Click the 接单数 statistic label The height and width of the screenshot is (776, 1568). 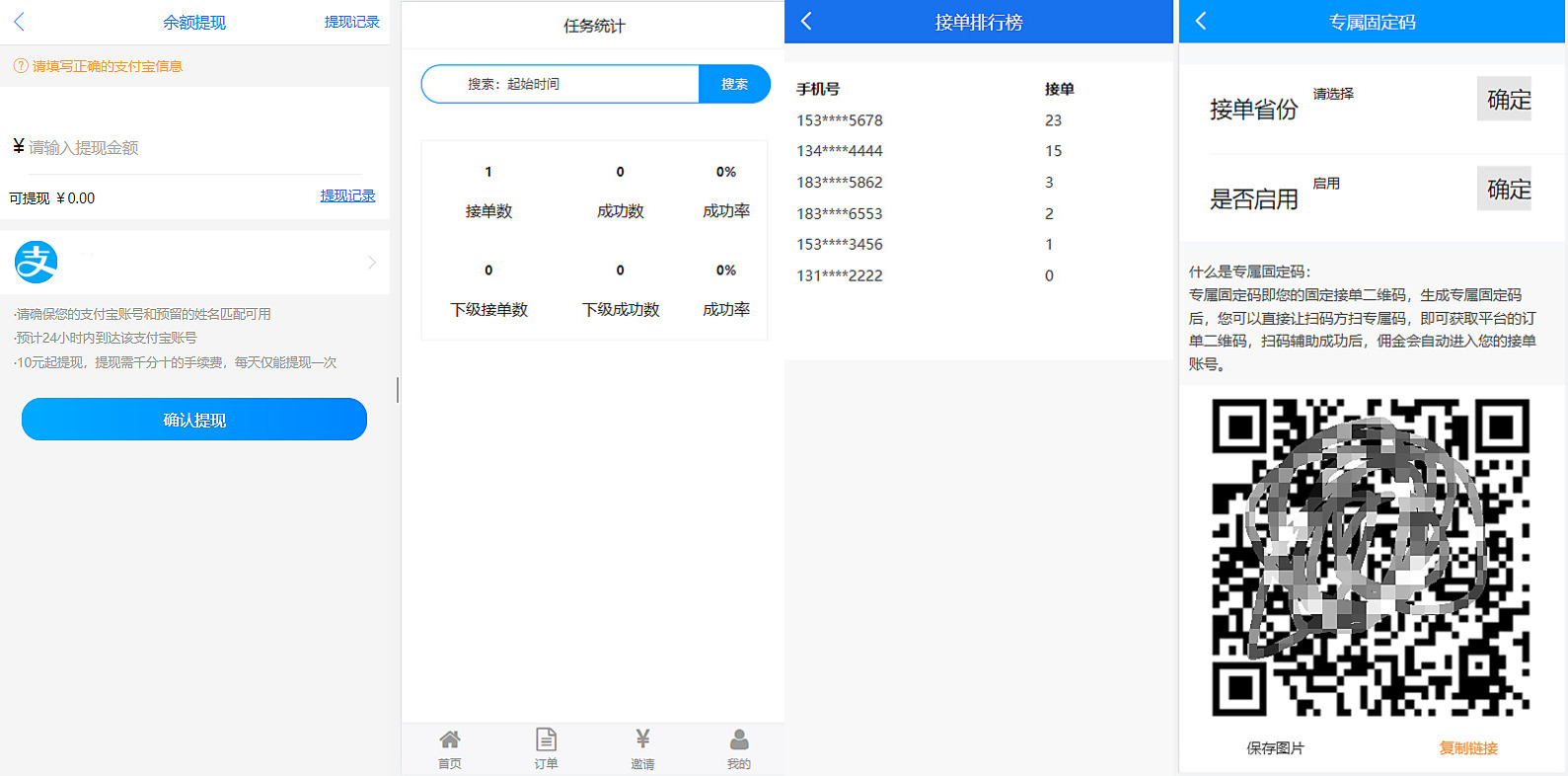488,211
